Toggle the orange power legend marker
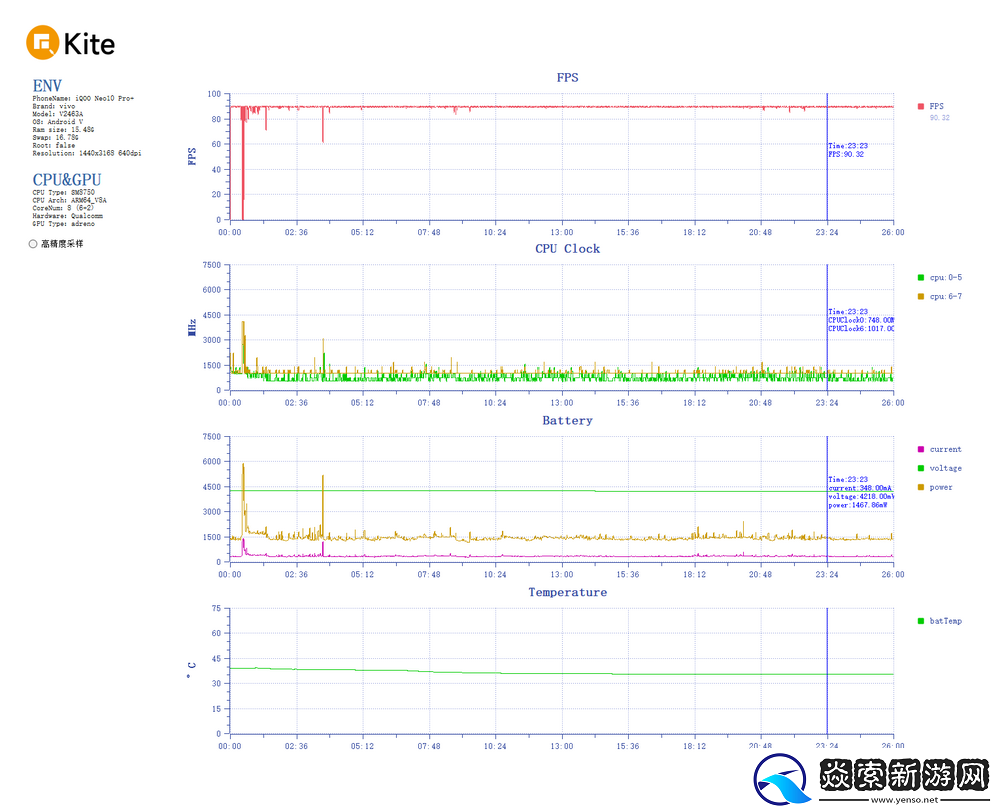Image resolution: width=1000 pixels, height=811 pixels. (x=920, y=487)
